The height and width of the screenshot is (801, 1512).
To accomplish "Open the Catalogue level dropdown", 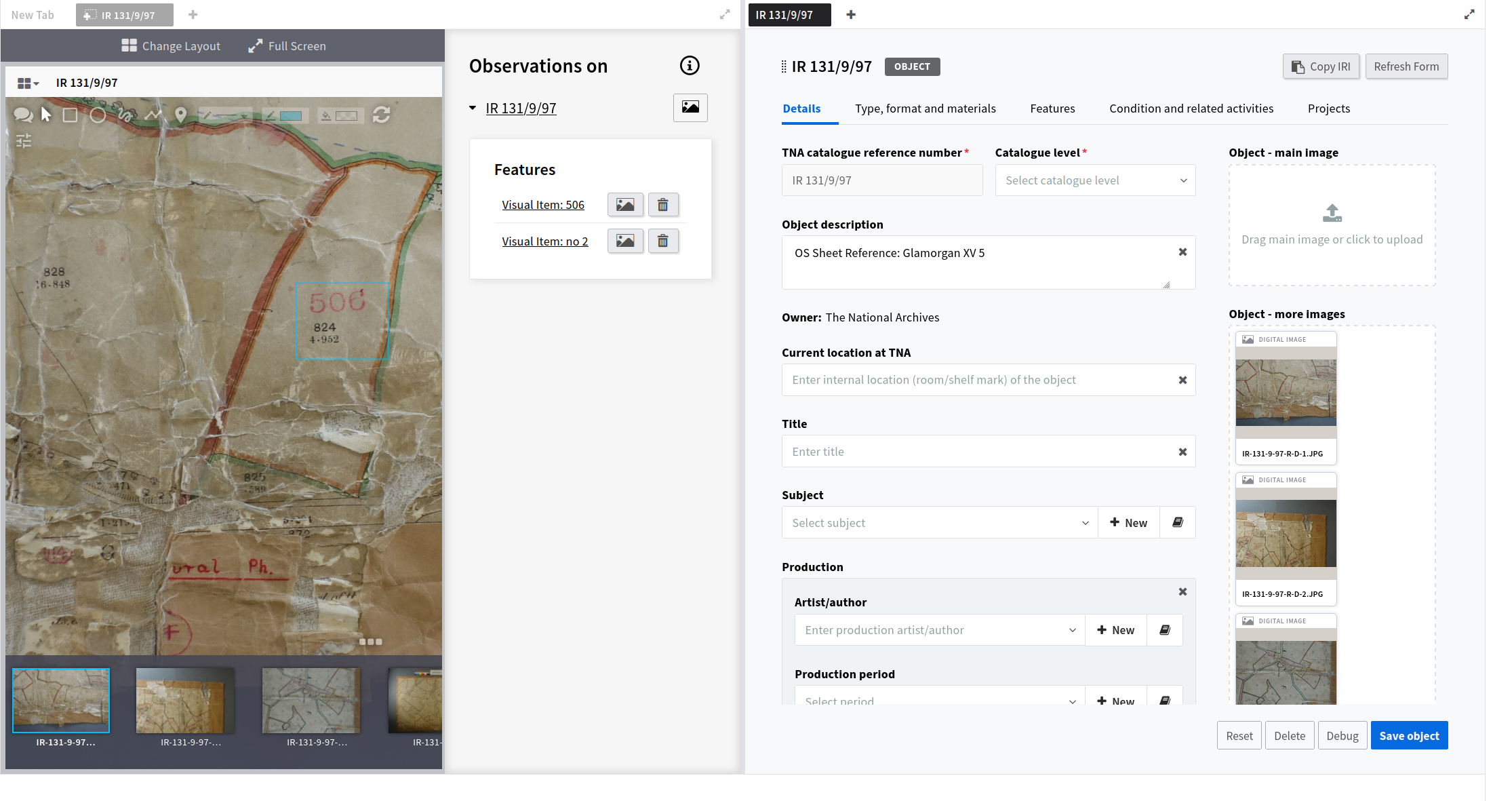I will pos(1094,180).
